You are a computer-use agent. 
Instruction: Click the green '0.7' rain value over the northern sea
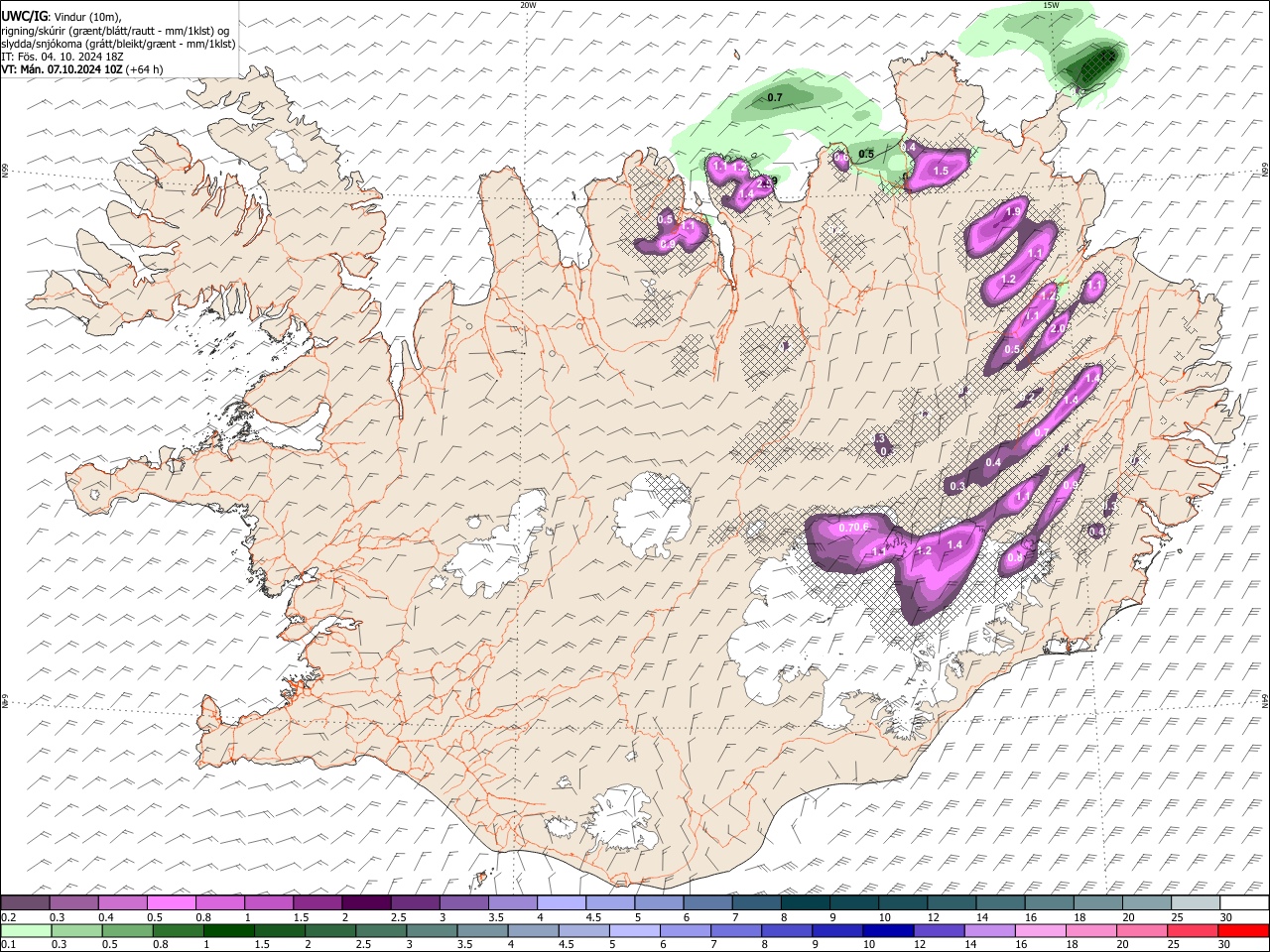click(x=775, y=97)
